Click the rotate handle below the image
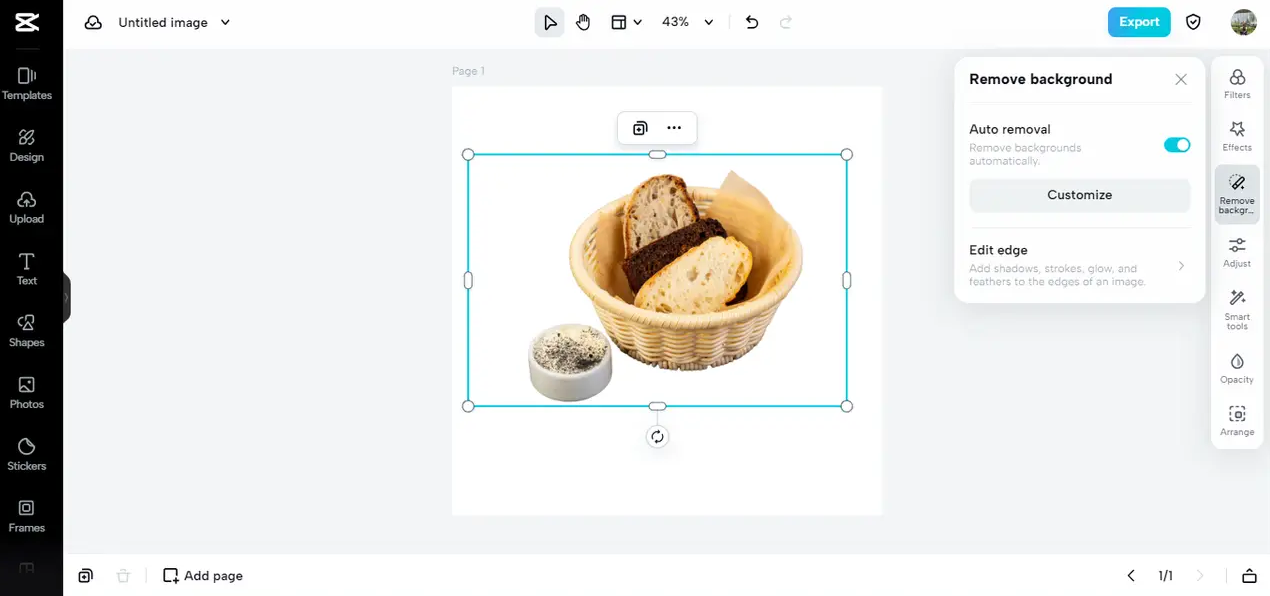 [657, 437]
